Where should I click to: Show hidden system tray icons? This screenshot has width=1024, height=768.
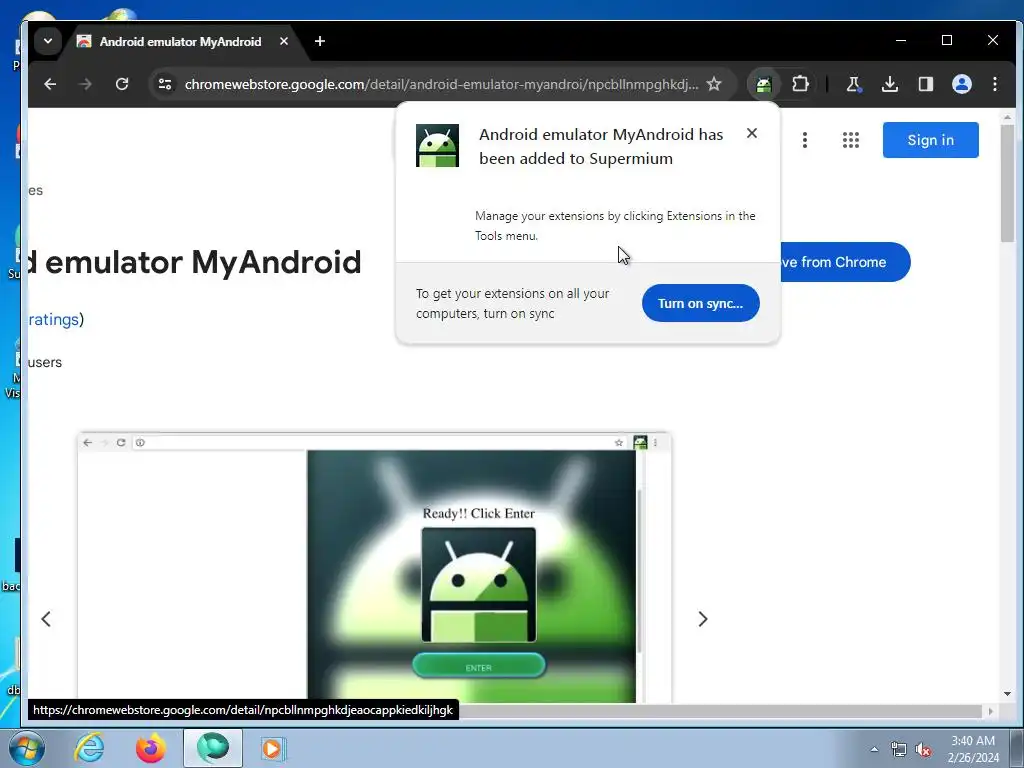pyautogui.click(x=874, y=749)
